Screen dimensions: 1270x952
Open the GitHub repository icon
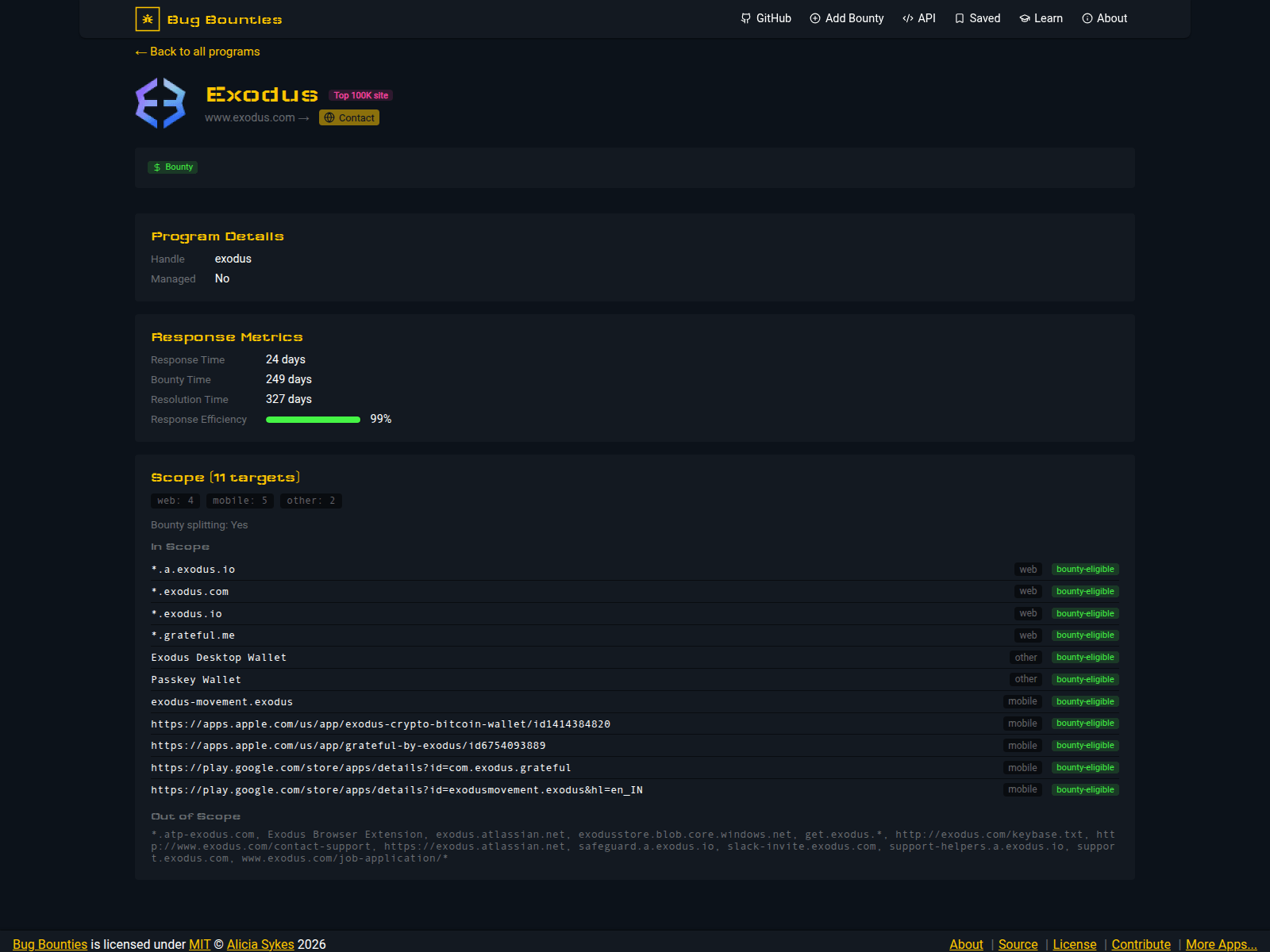pyautogui.click(x=746, y=18)
